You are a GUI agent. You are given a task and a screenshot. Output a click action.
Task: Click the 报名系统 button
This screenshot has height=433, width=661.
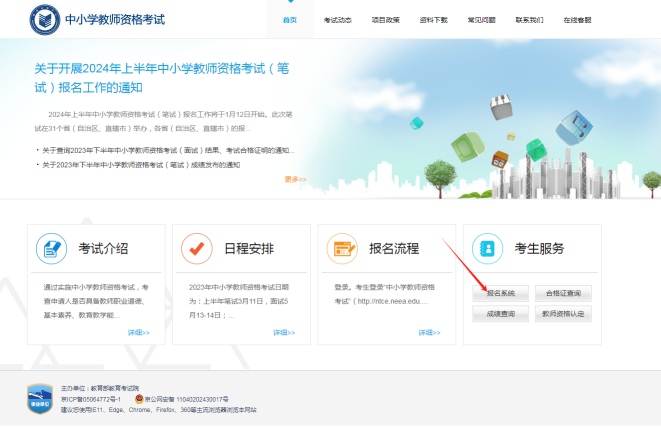[501, 293]
